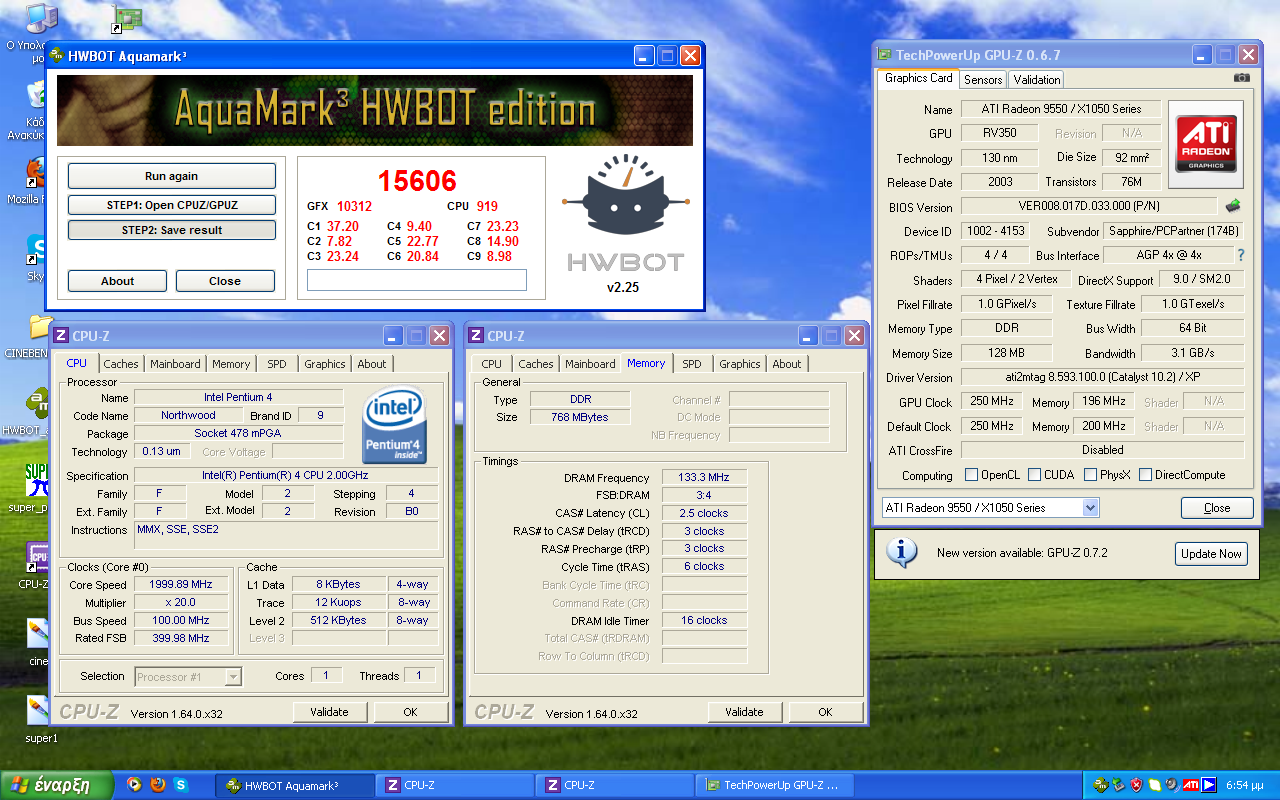
Task: Click Validate in right CPU-Z window
Action: 744,712
